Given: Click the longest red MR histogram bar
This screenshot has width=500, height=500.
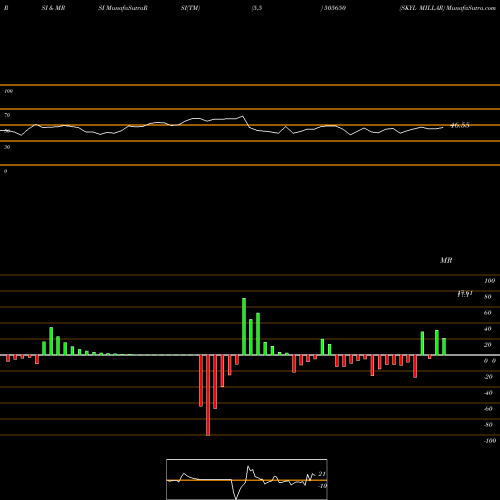Looking at the screenshot, I should tap(208, 395).
